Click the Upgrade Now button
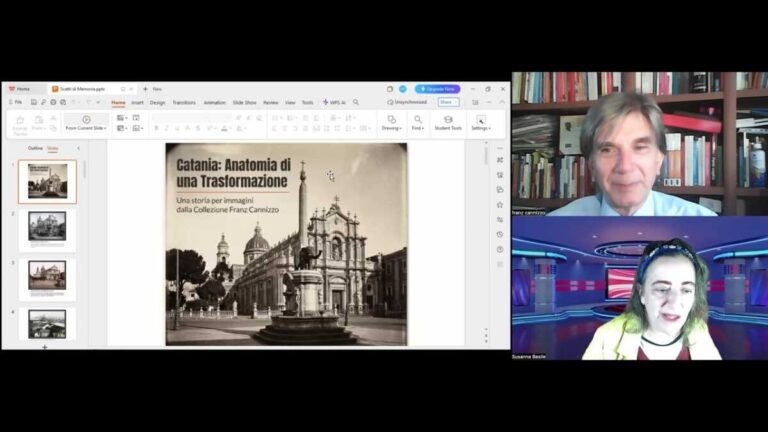 click(437, 89)
